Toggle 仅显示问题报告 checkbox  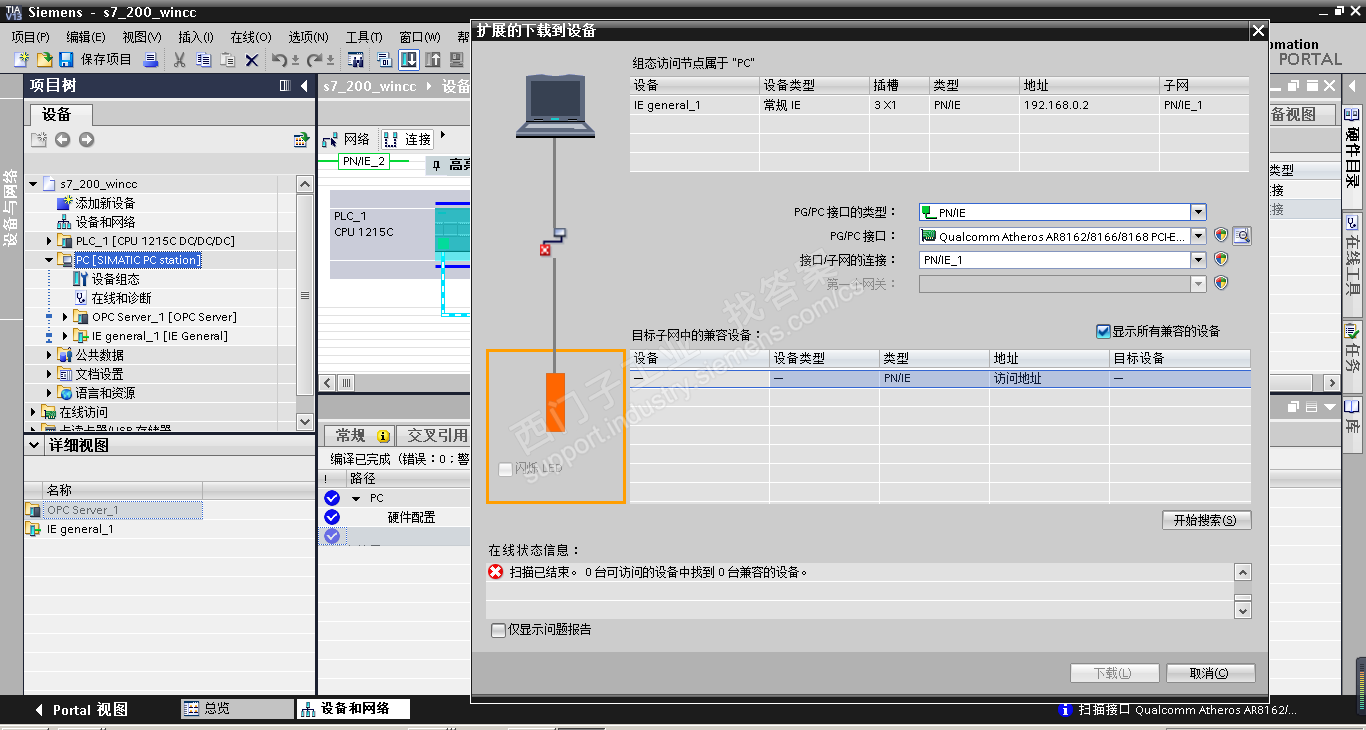[x=498, y=630]
